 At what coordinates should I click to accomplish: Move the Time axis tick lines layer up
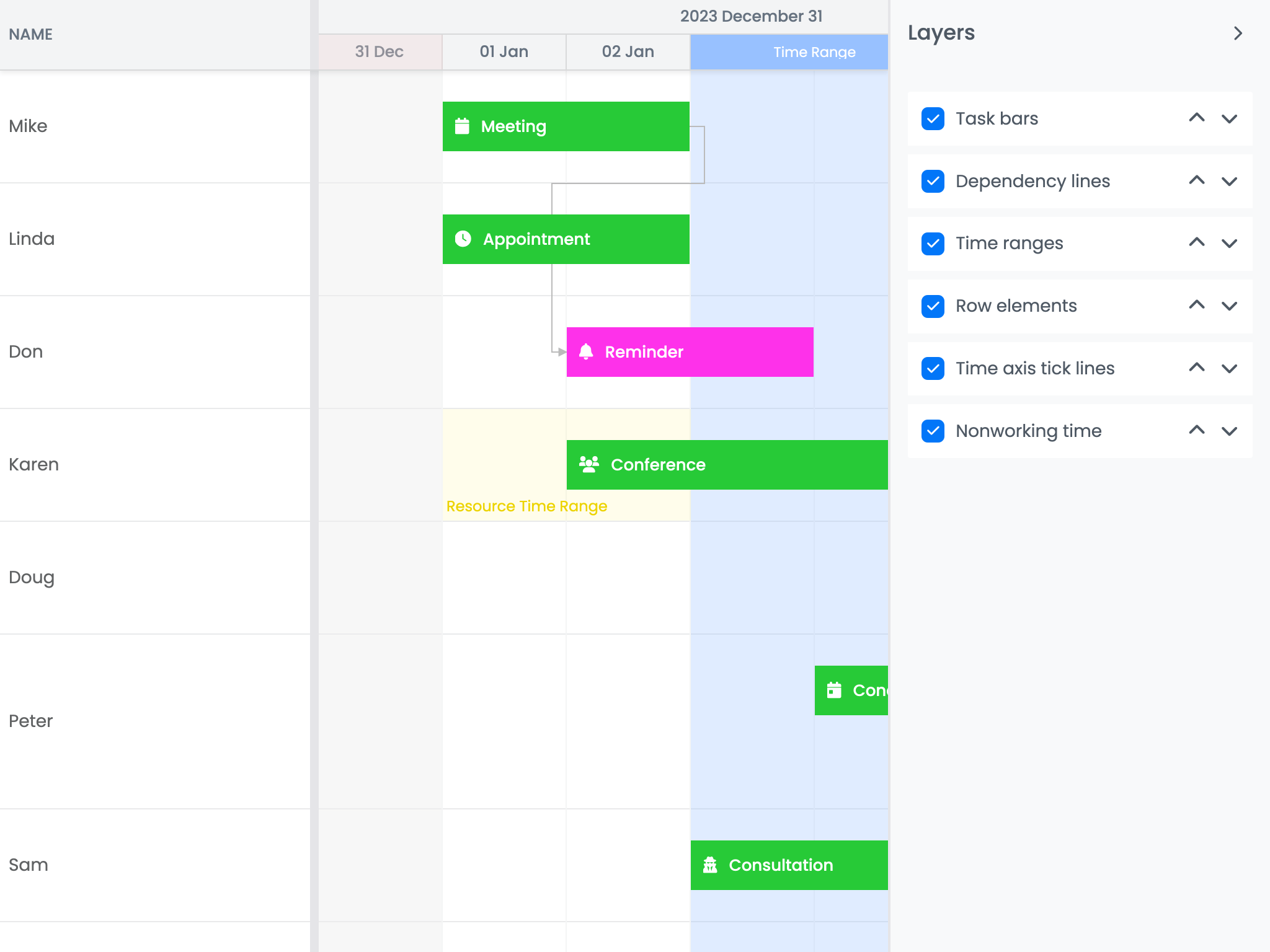(1197, 367)
